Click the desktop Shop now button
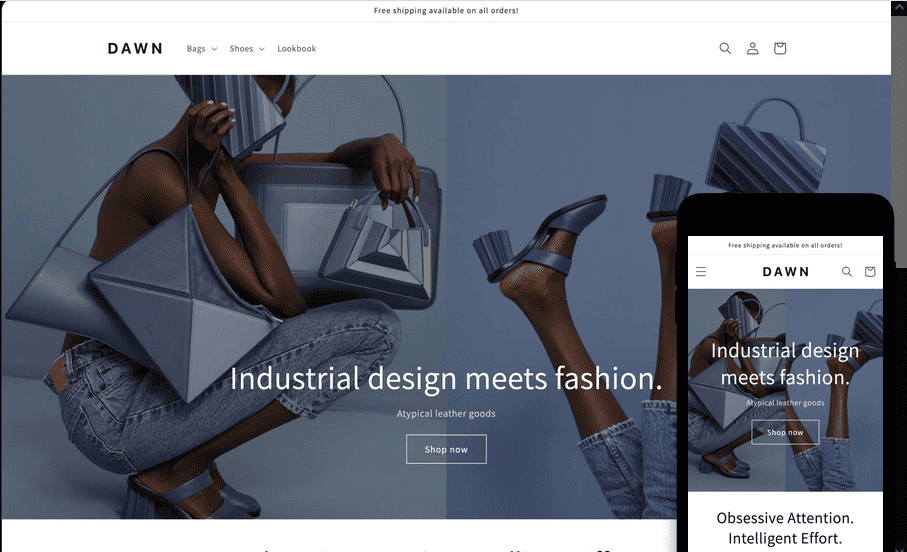Viewport: 907px width, 552px height. pos(446,449)
